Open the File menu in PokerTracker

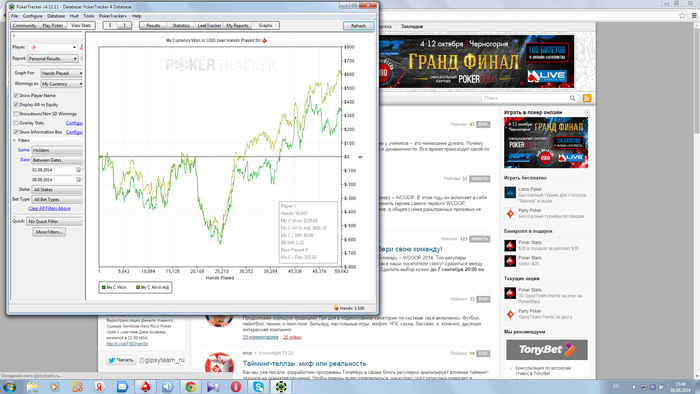(14, 16)
